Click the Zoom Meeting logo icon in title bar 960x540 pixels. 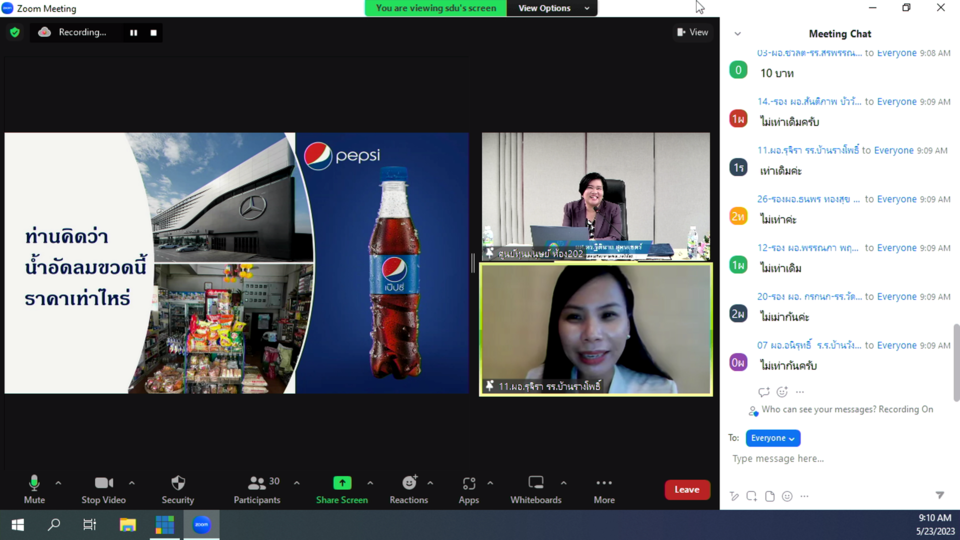coord(7,8)
